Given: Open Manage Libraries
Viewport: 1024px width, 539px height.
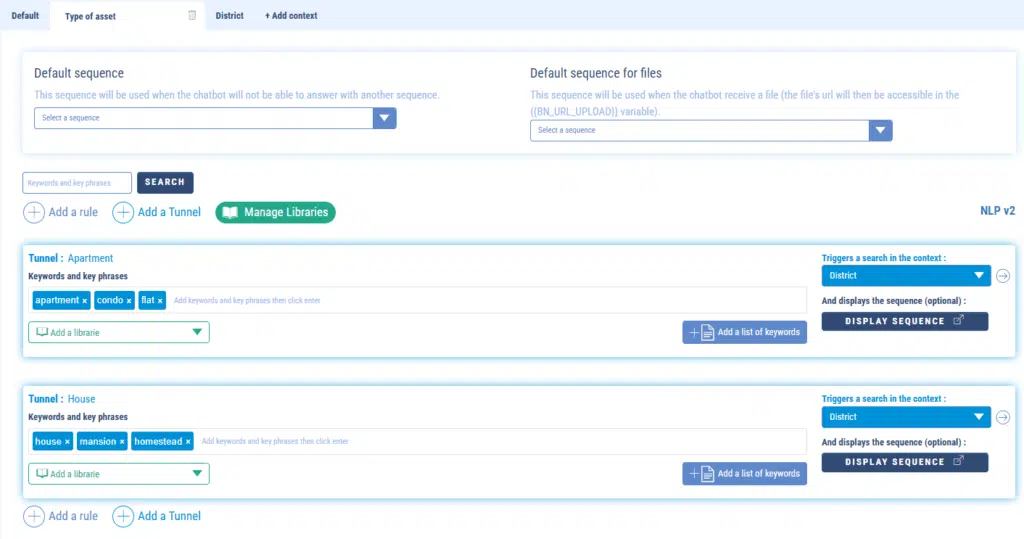Looking at the screenshot, I should pyautogui.click(x=276, y=212).
